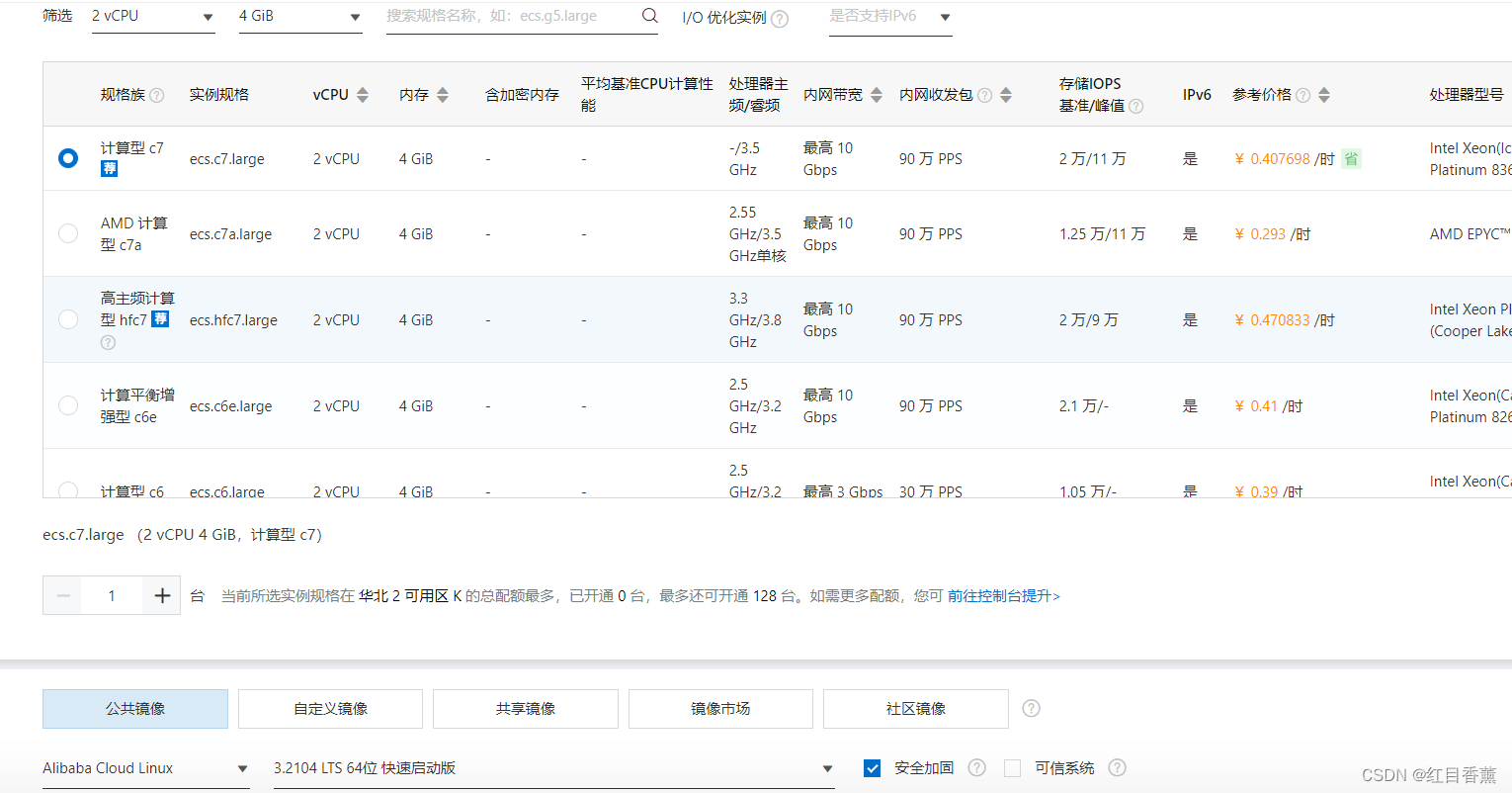Open help icon next to 安全加固
Screen dimensions: 1512x793
coord(976,767)
